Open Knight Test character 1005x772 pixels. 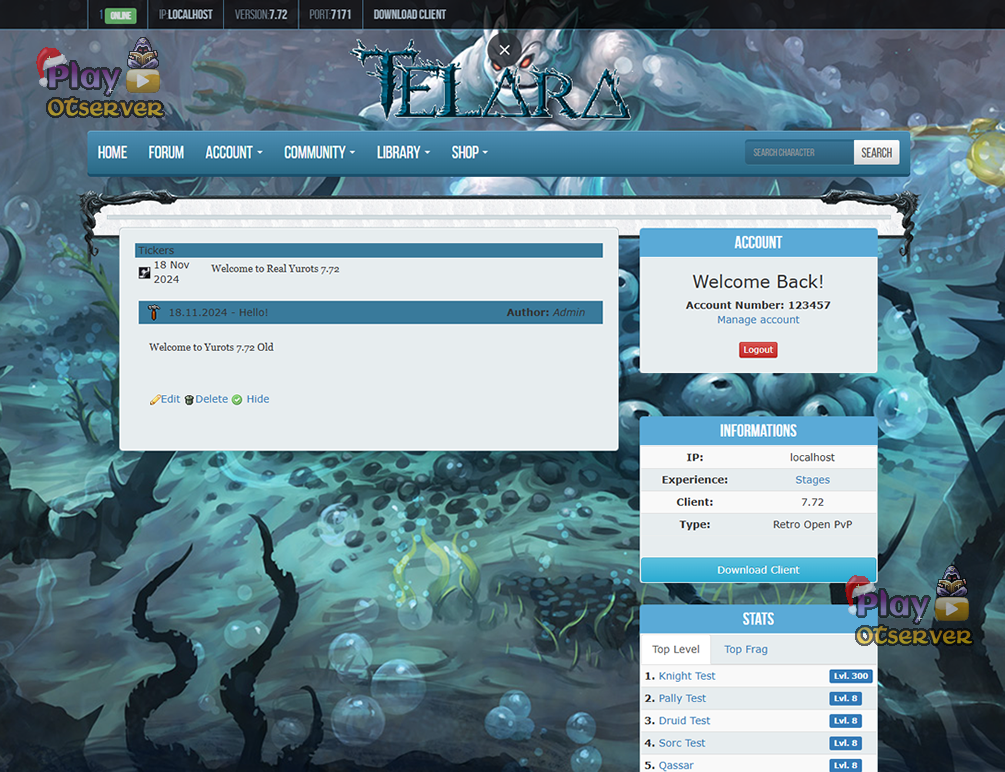[686, 676]
